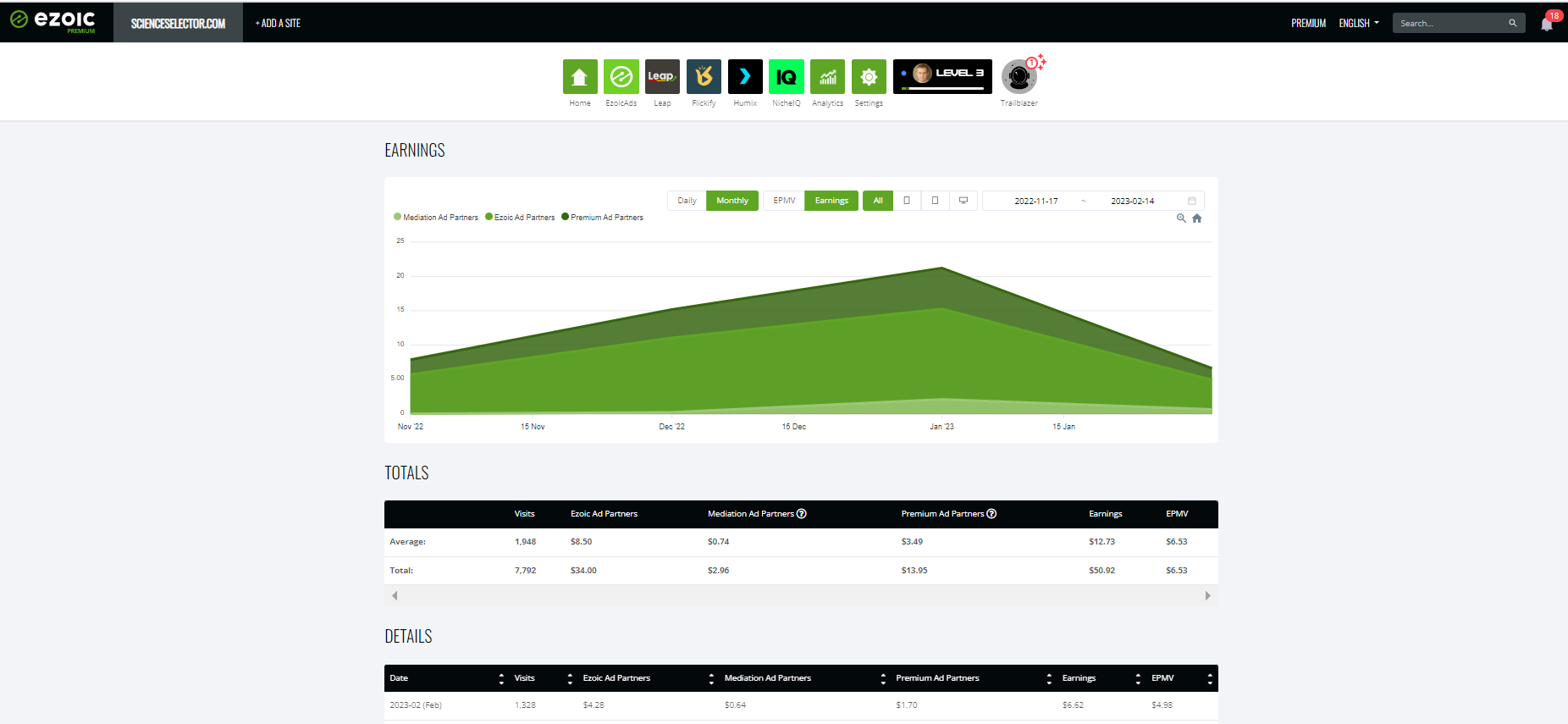This screenshot has width=1568, height=724.
Task: Toggle Ezoic Ad Partners legend series
Action: [x=520, y=218]
